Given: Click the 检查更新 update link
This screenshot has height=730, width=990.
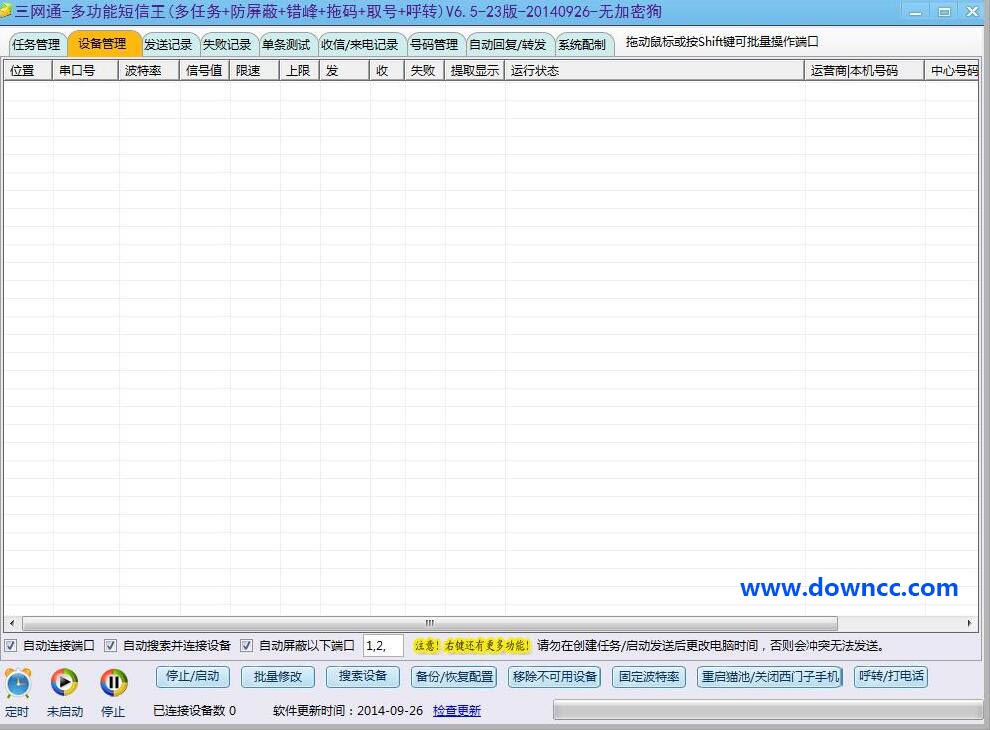Looking at the screenshot, I should (457, 710).
